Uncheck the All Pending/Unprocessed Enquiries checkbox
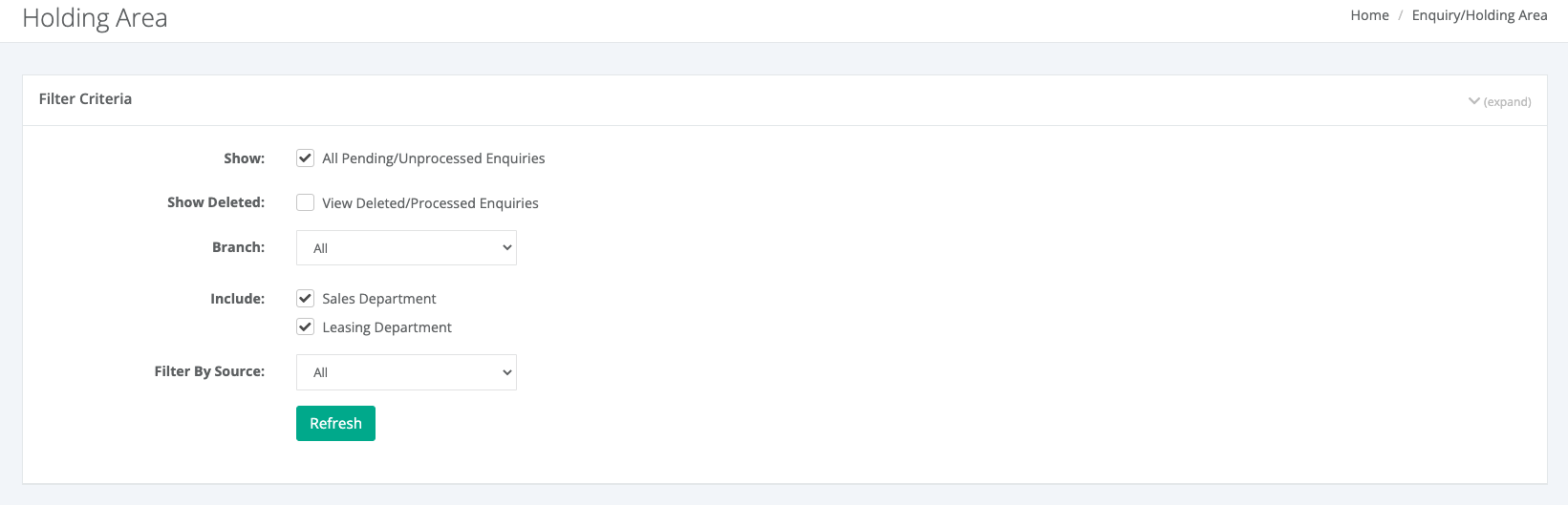 tap(306, 158)
